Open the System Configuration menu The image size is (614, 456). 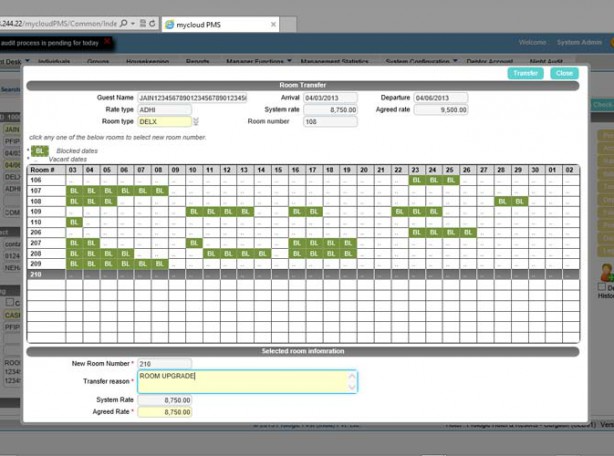pos(421,61)
